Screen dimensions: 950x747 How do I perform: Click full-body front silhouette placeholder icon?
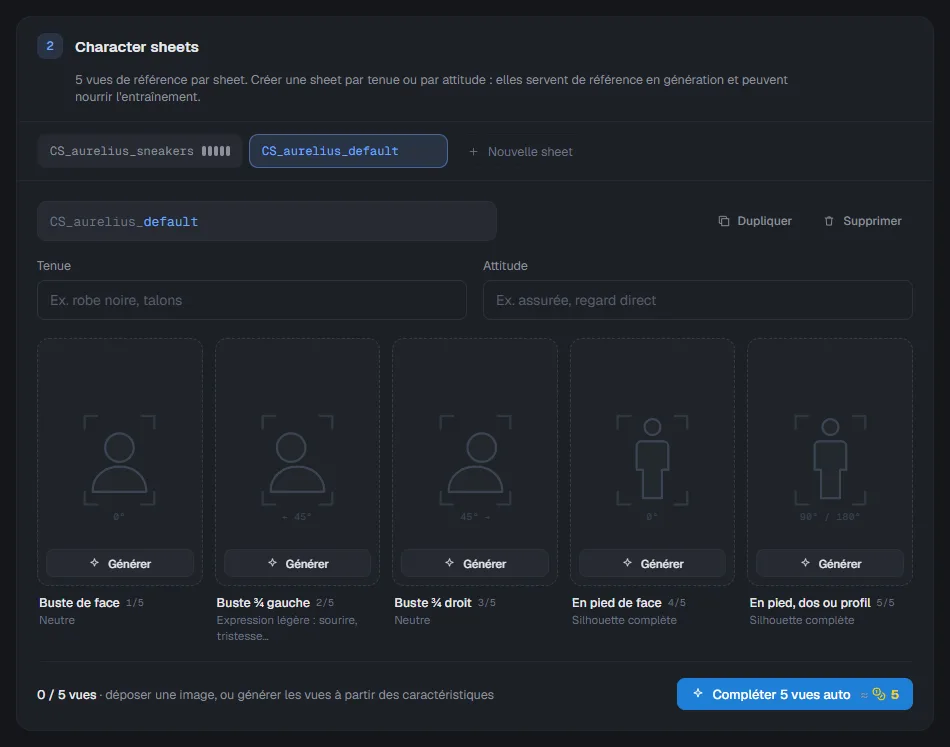click(x=652, y=460)
